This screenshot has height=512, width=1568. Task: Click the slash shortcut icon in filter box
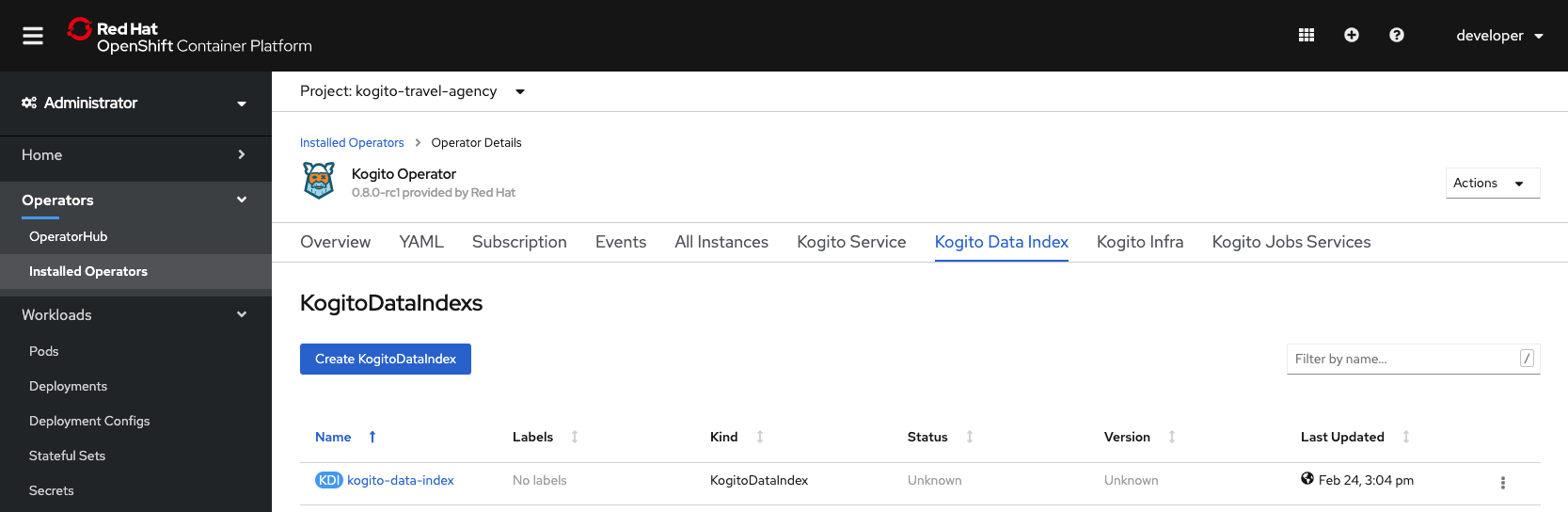tap(1527, 359)
